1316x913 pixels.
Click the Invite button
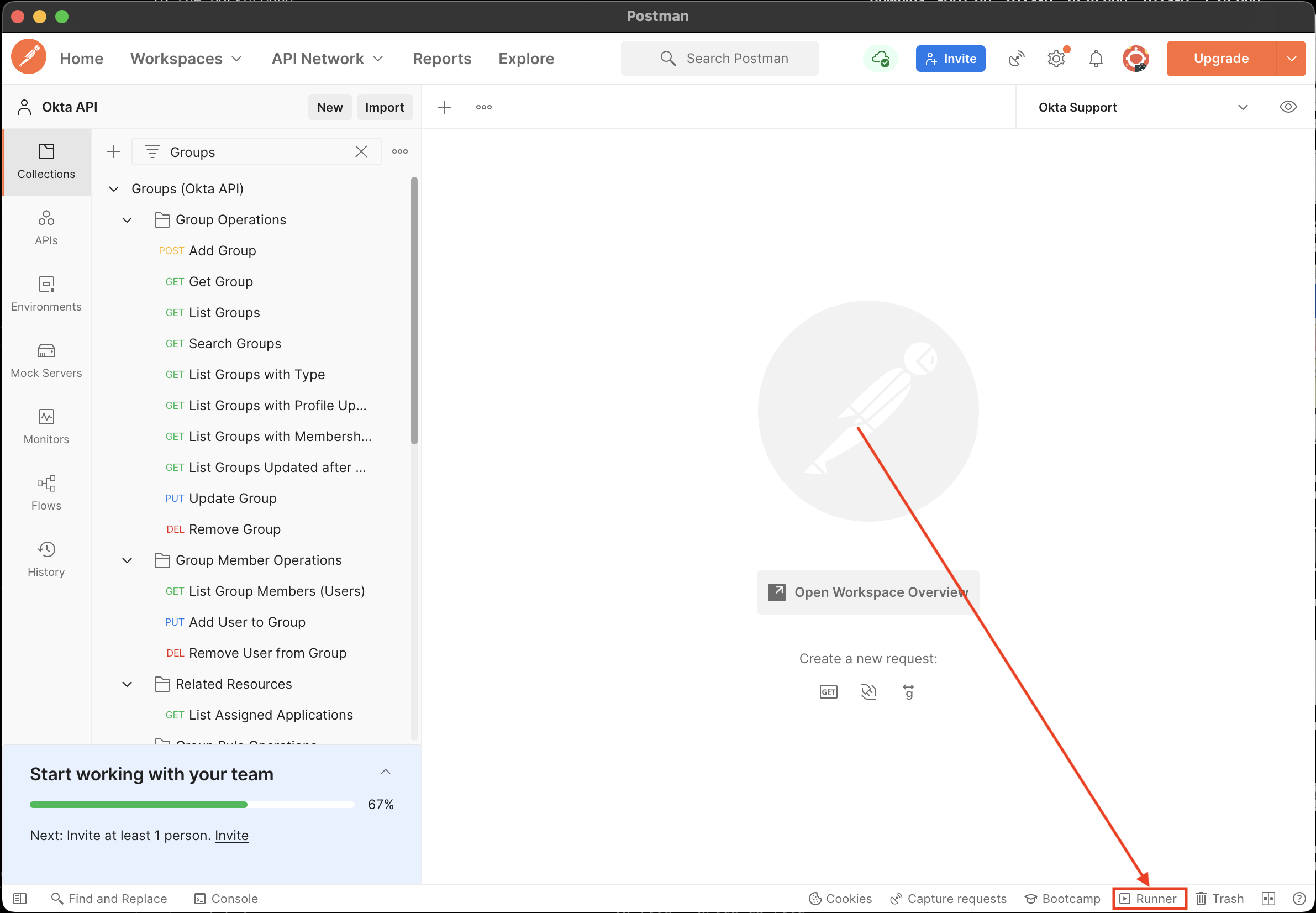[950, 59]
